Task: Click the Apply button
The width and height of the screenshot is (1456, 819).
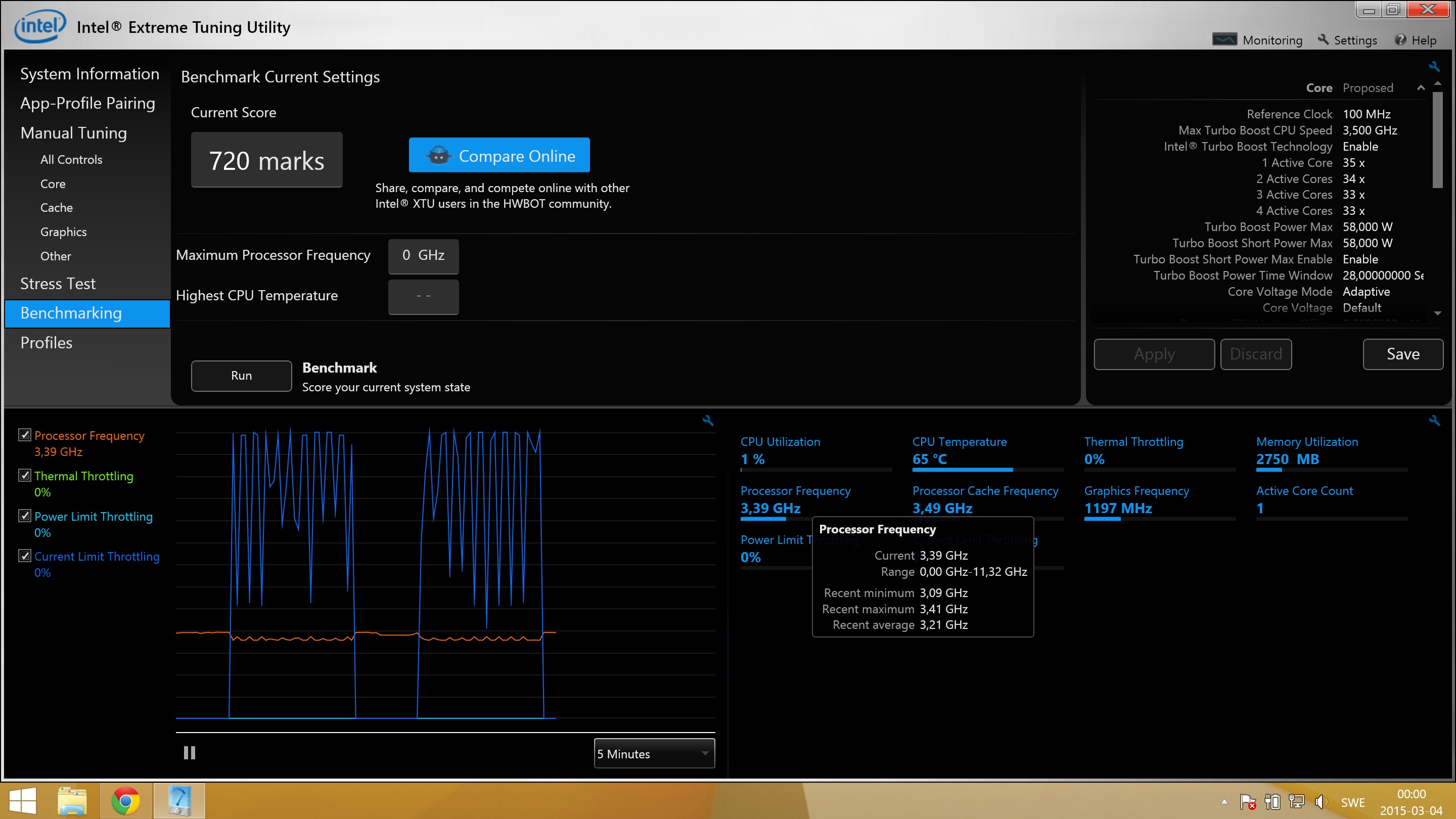Action: point(1154,354)
